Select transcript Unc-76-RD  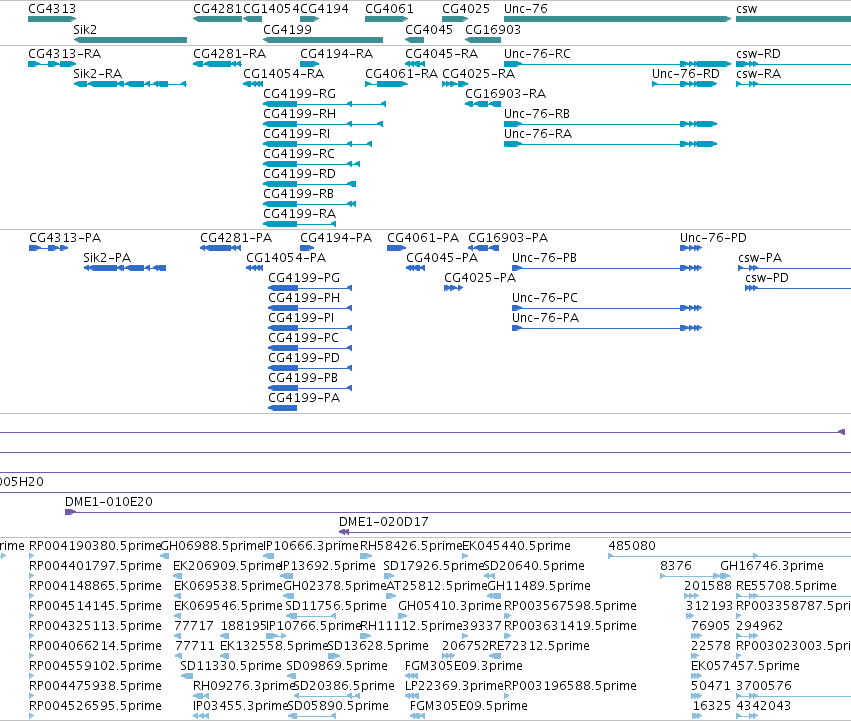tap(685, 84)
